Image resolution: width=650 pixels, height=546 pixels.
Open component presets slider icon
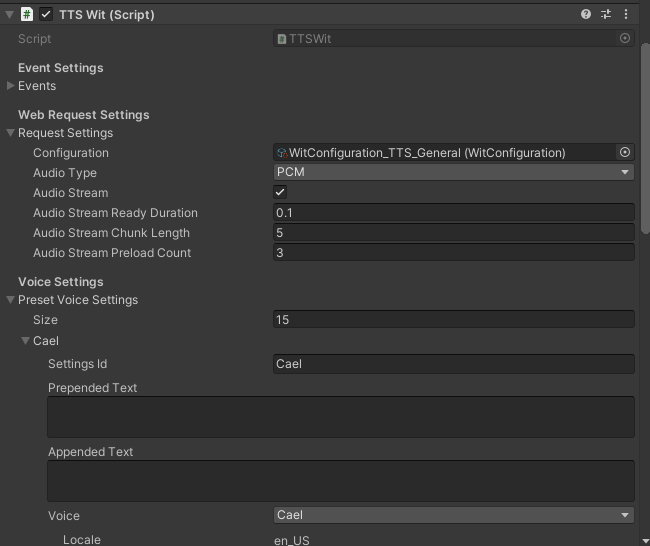[606, 15]
